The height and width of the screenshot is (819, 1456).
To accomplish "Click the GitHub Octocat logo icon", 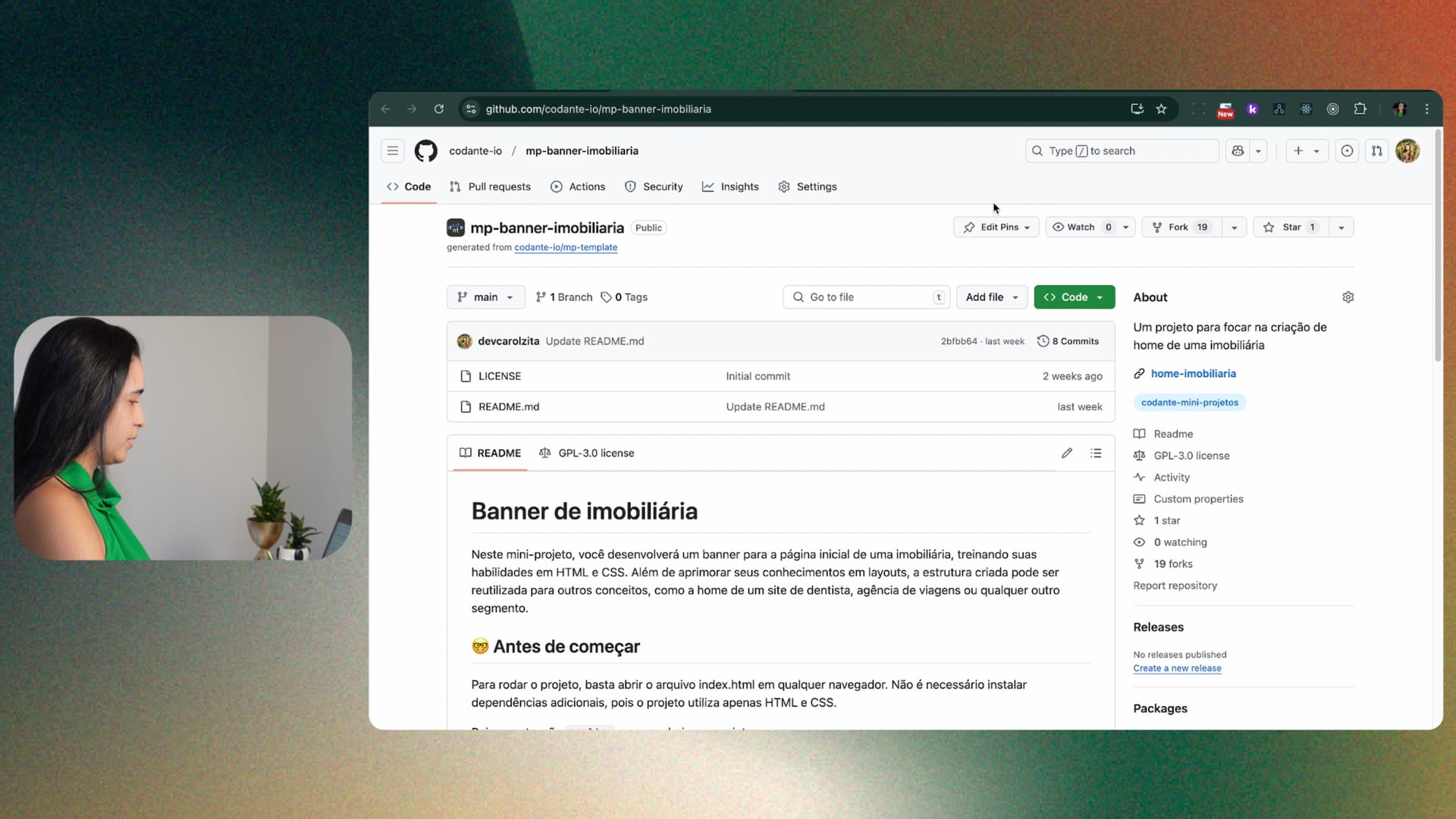I will point(425,151).
